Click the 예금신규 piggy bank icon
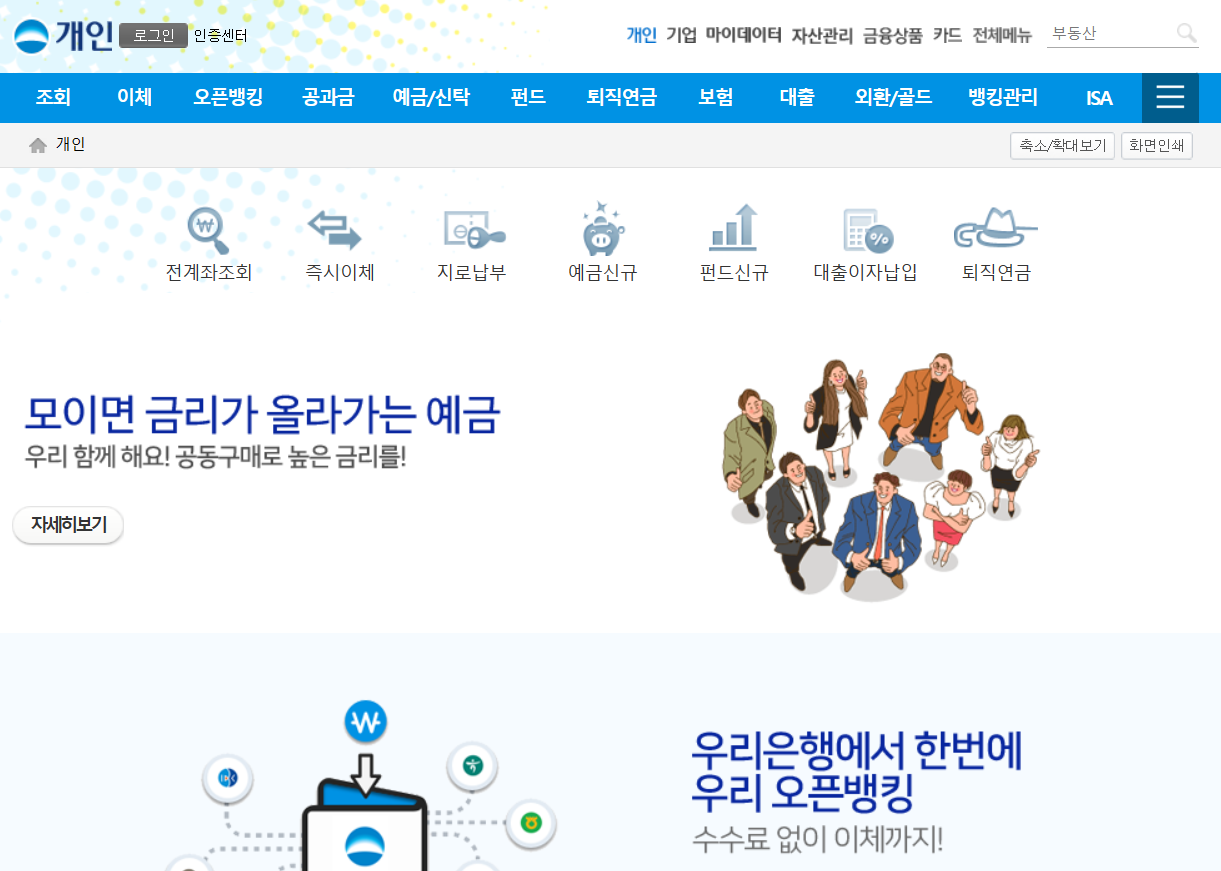 (x=600, y=231)
